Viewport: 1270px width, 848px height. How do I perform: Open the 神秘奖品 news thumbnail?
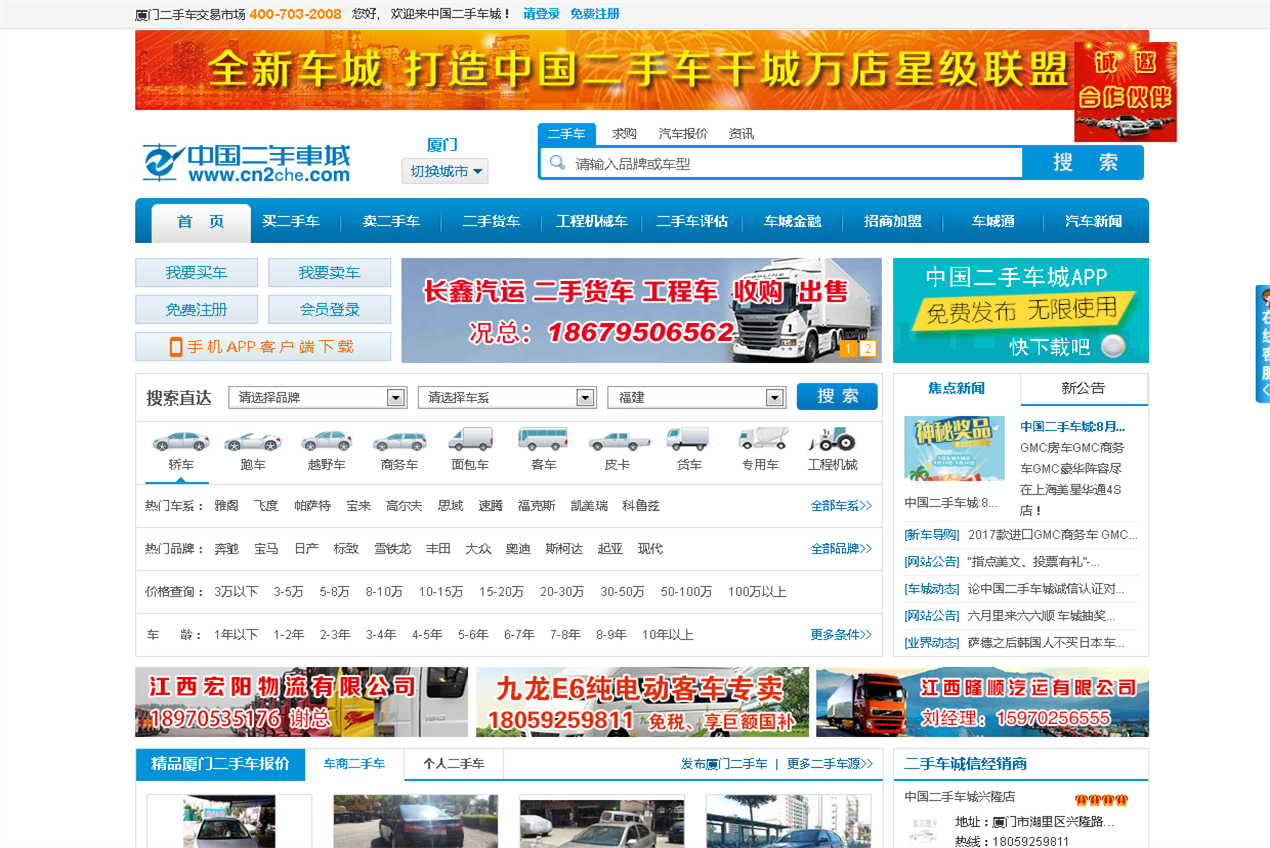click(x=954, y=448)
